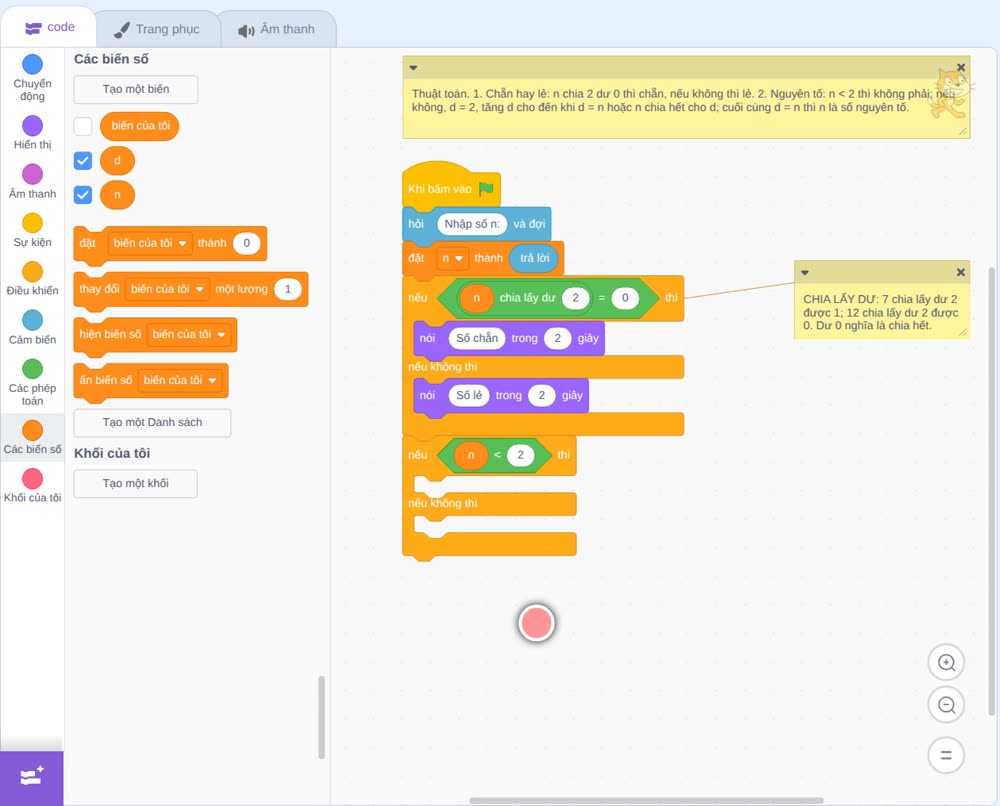Collapse the CHIA LẤY DƯ comment
Image resolution: width=1000 pixels, height=806 pixels.
tap(805, 272)
